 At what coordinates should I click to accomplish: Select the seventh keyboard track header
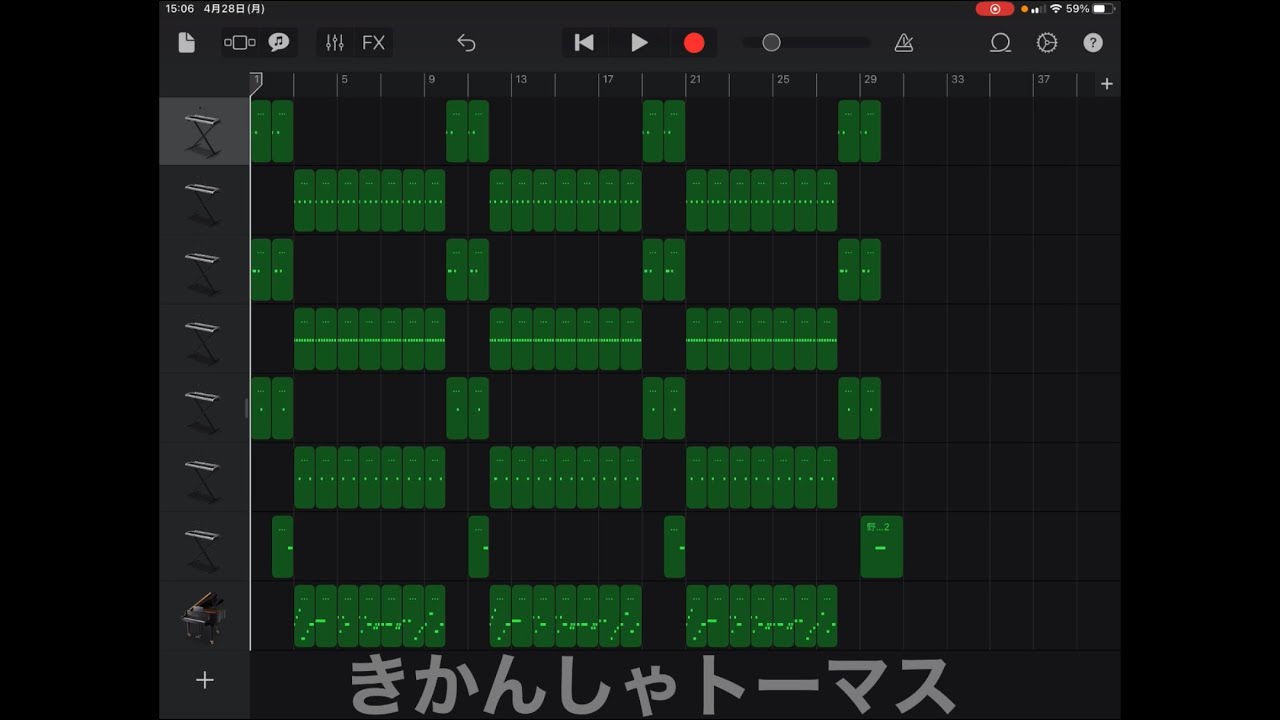point(203,547)
